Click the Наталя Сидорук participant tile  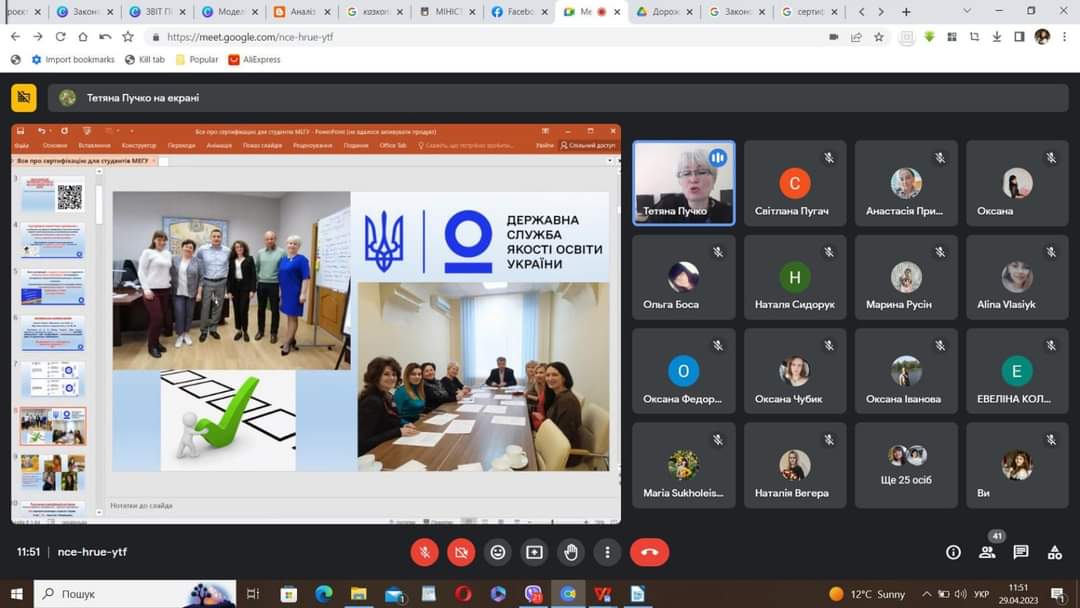[x=795, y=277]
